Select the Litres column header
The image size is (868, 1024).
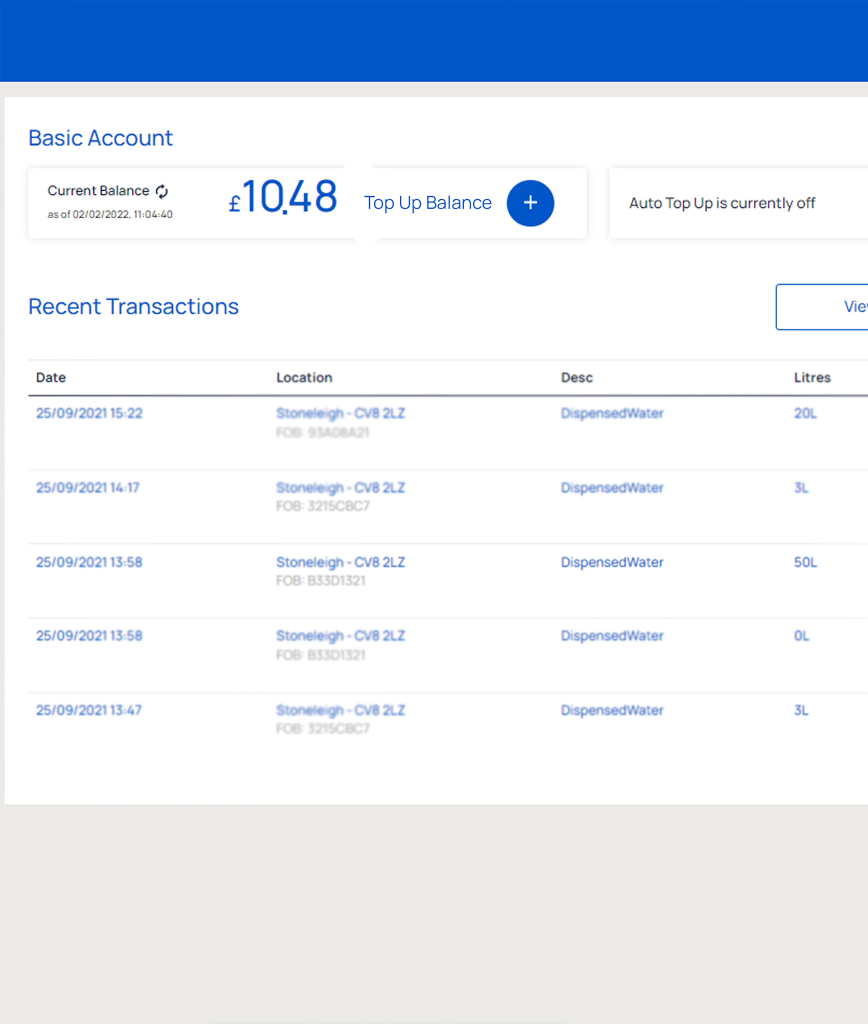pos(812,377)
